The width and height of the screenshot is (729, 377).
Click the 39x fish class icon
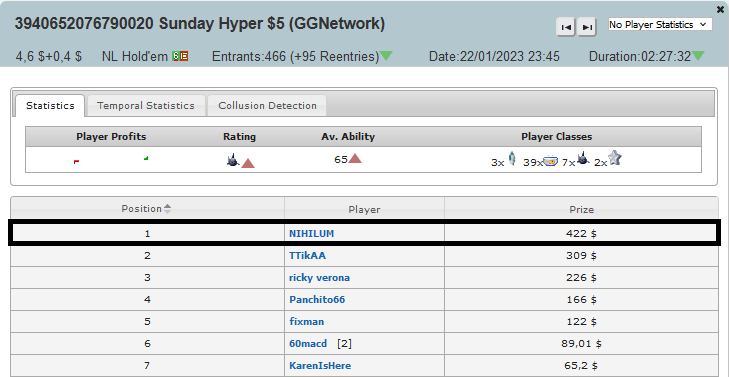[550, 161]
